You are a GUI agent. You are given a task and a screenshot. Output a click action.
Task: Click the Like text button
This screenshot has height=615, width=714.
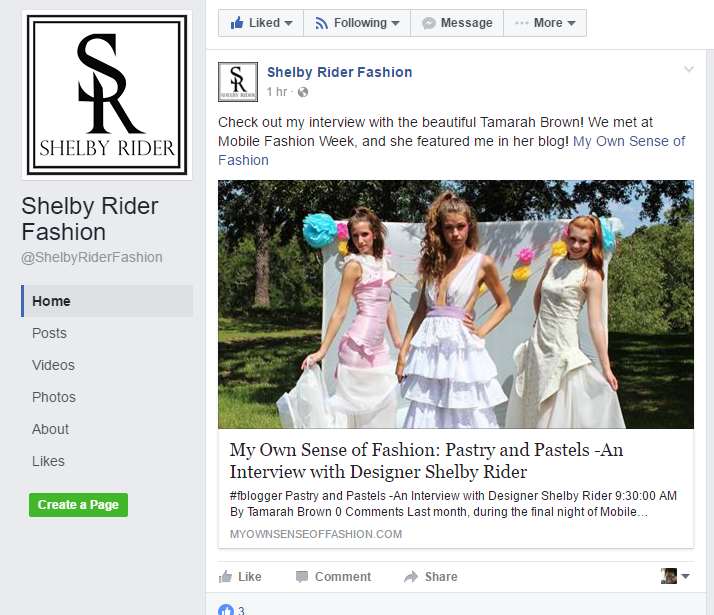click(x=250, y=577)
